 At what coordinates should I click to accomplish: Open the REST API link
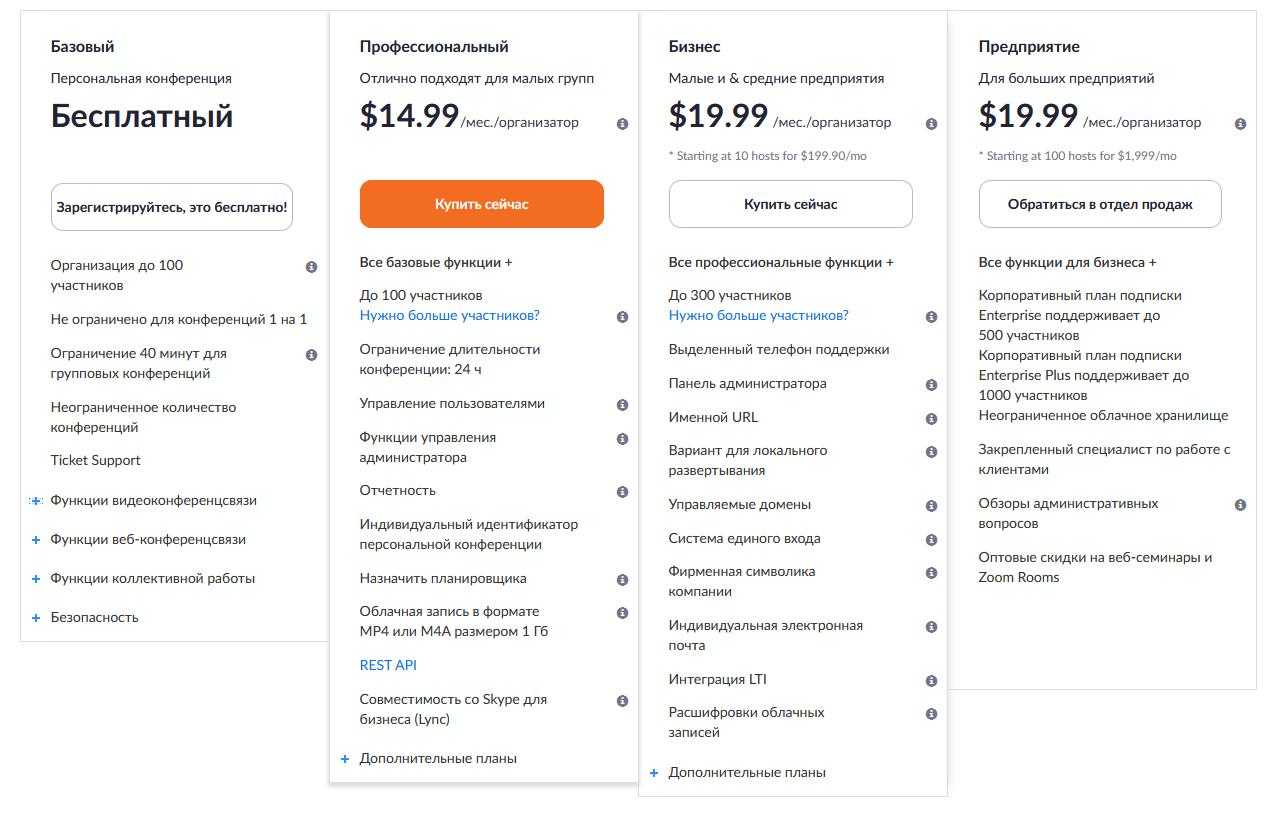(388, 665)
